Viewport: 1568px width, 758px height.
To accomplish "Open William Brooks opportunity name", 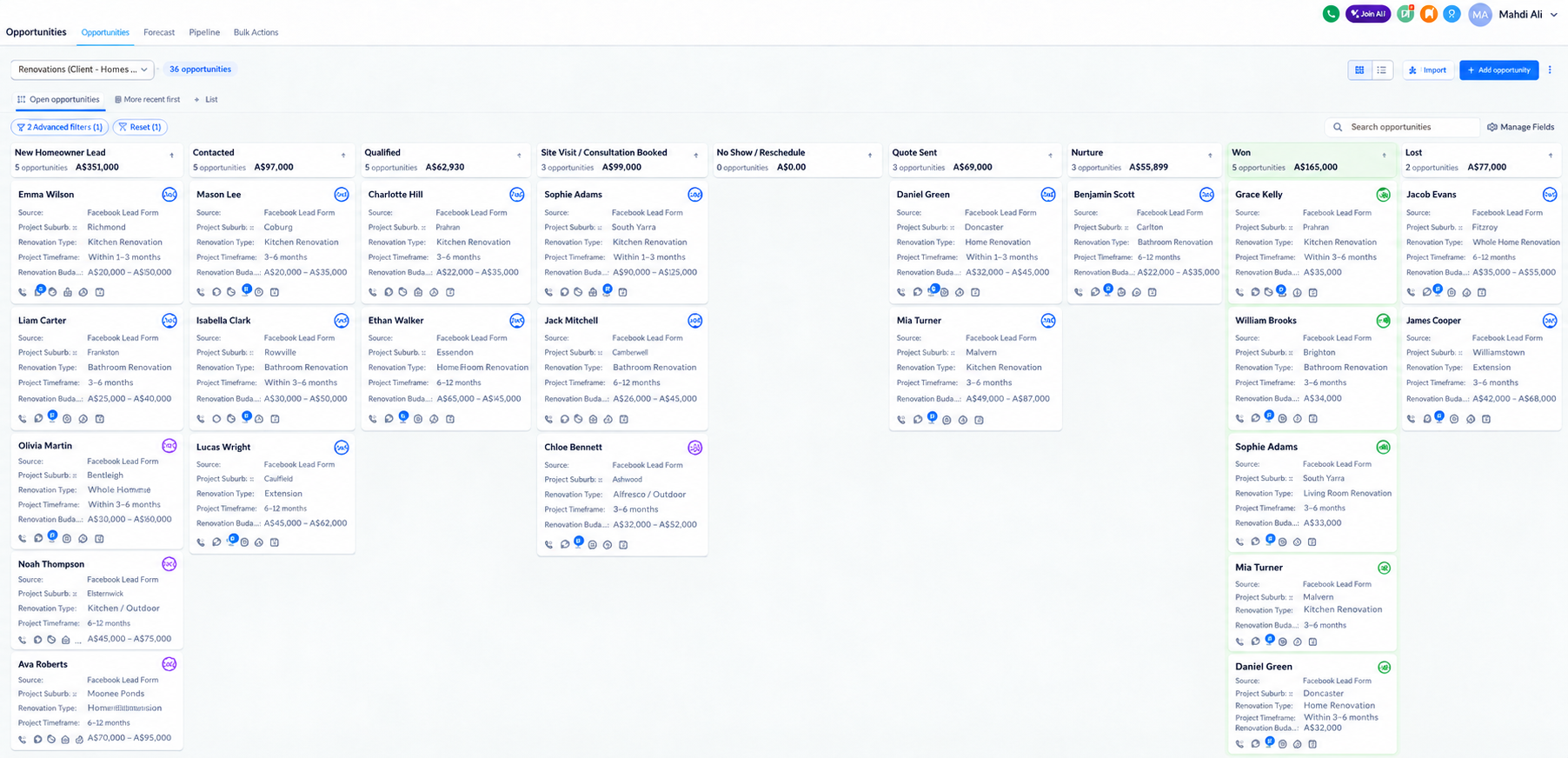I will click(1266, 321).
